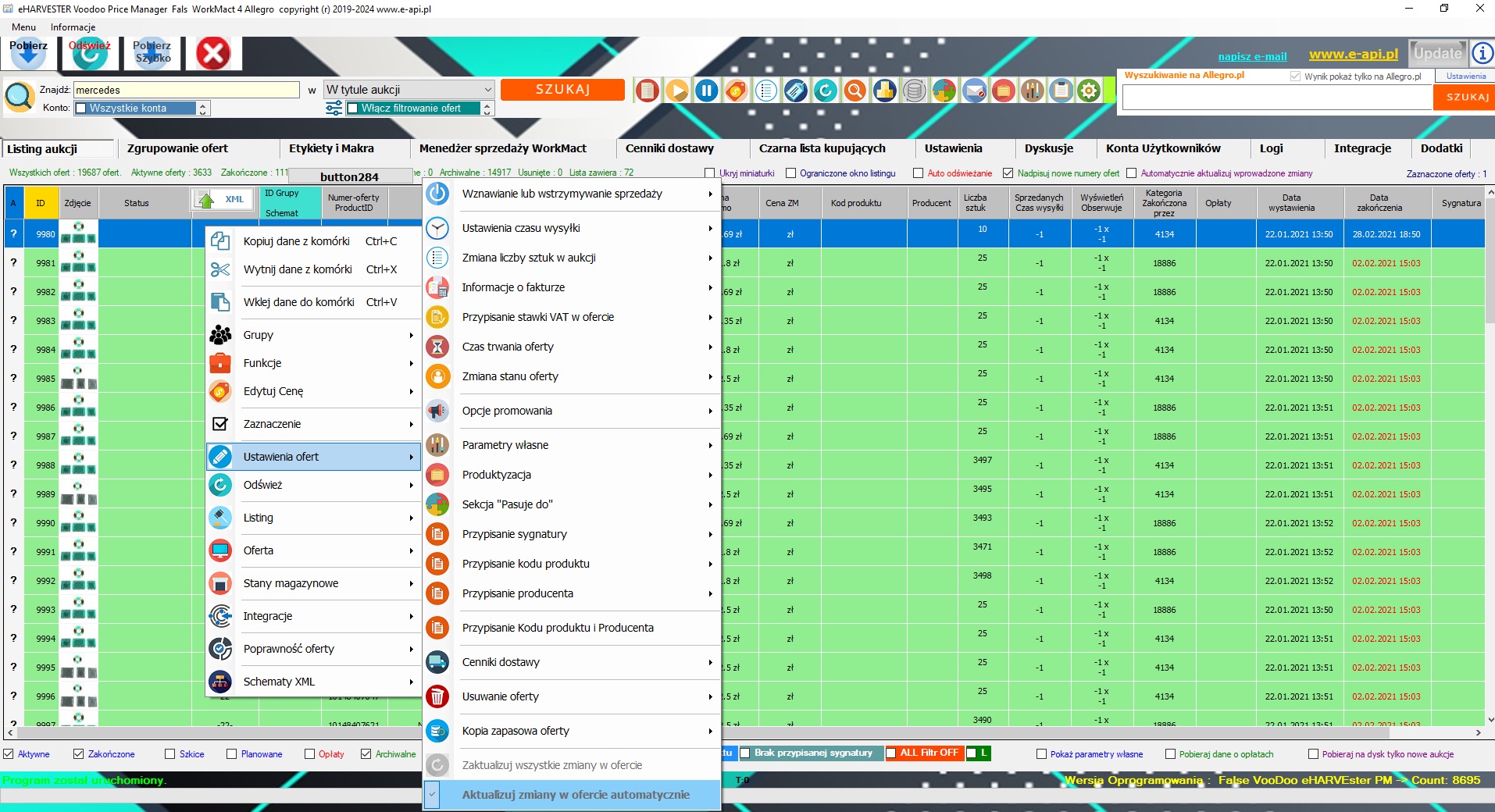Click the Update button
The height and width of the screenshot is (812, 1495).
1437,53
